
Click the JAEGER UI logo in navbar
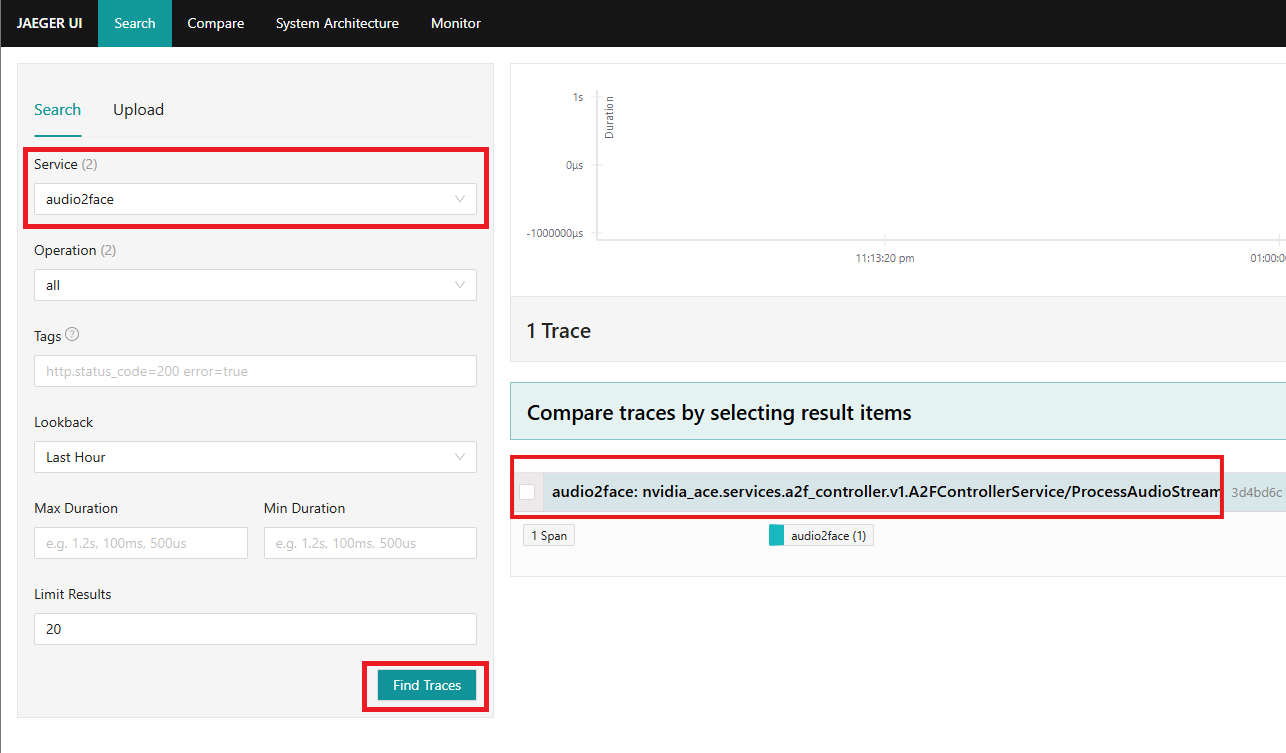pyautogui.click(x=49, y=23)
